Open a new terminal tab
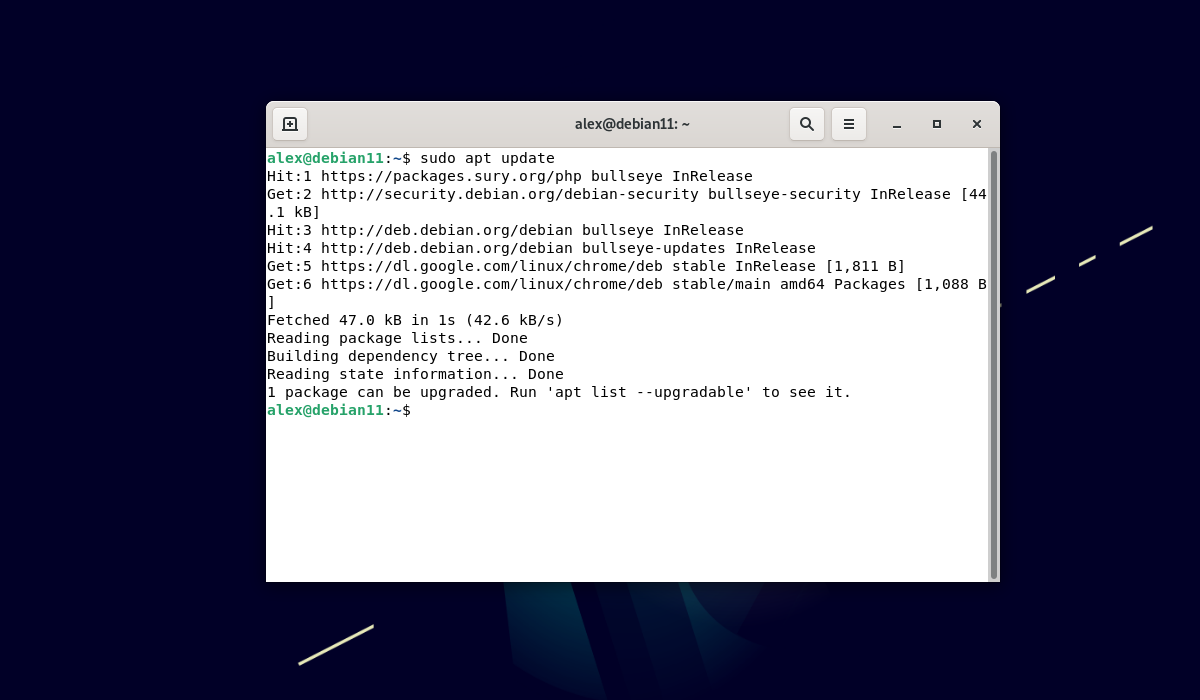 click(290, 124)
